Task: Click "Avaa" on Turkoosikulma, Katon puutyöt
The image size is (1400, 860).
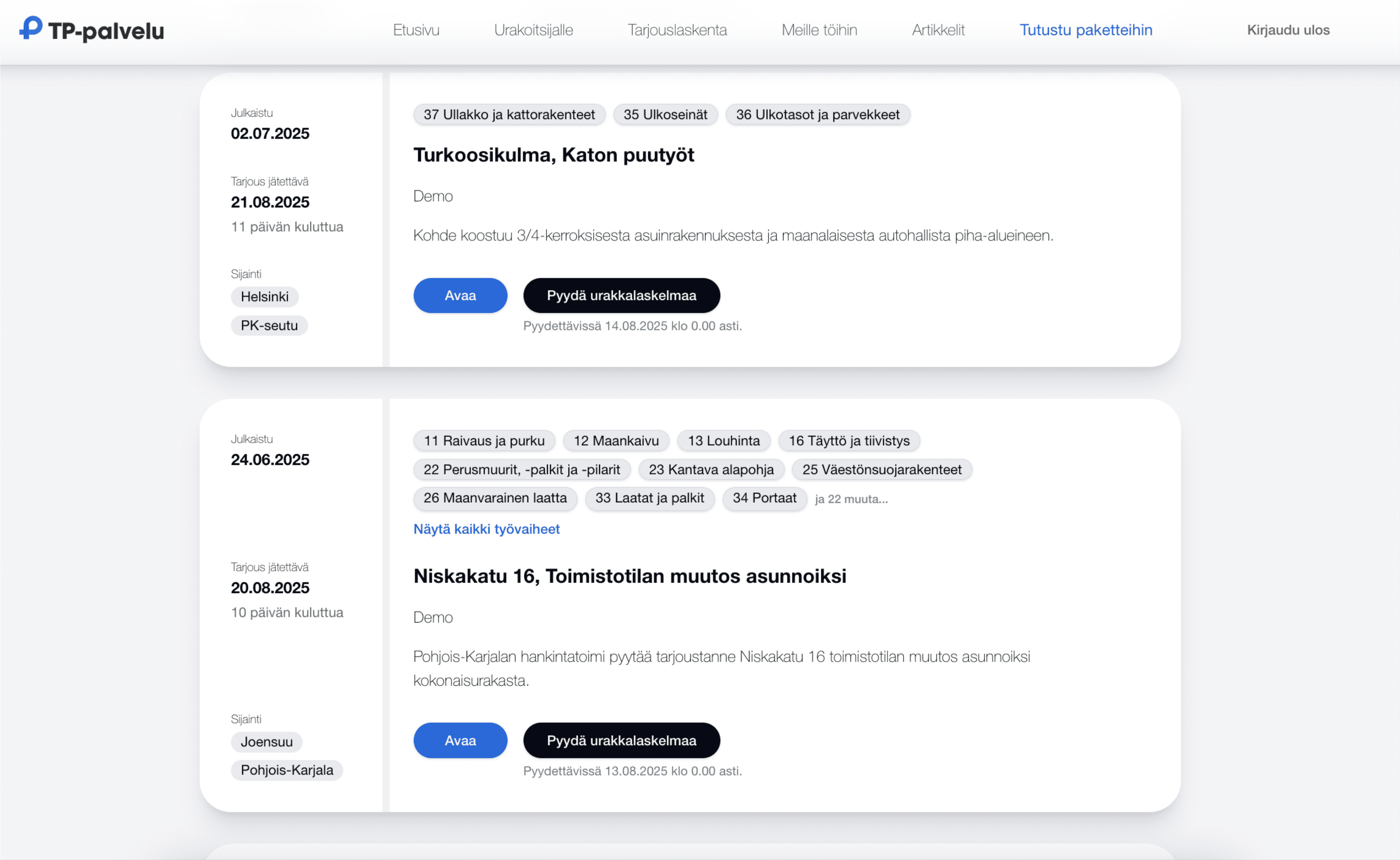Action: [460, 295]
